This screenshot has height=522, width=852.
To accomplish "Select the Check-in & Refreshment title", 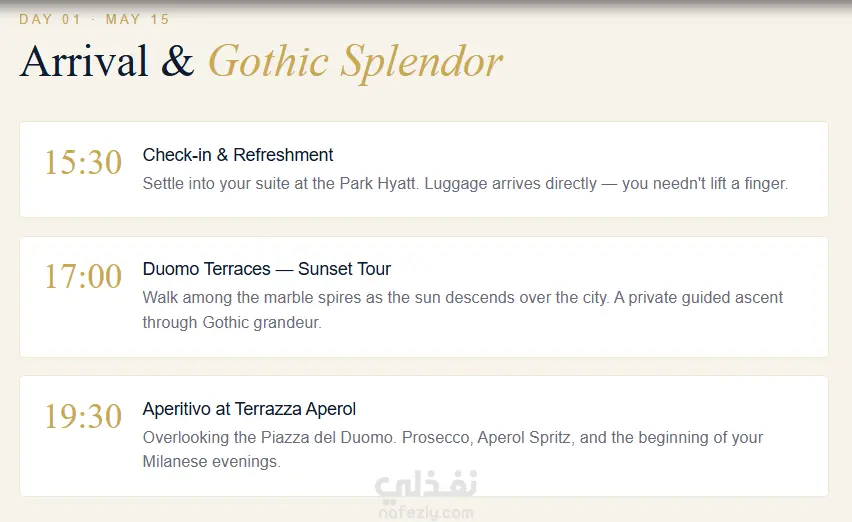I will tap(237, 155).
